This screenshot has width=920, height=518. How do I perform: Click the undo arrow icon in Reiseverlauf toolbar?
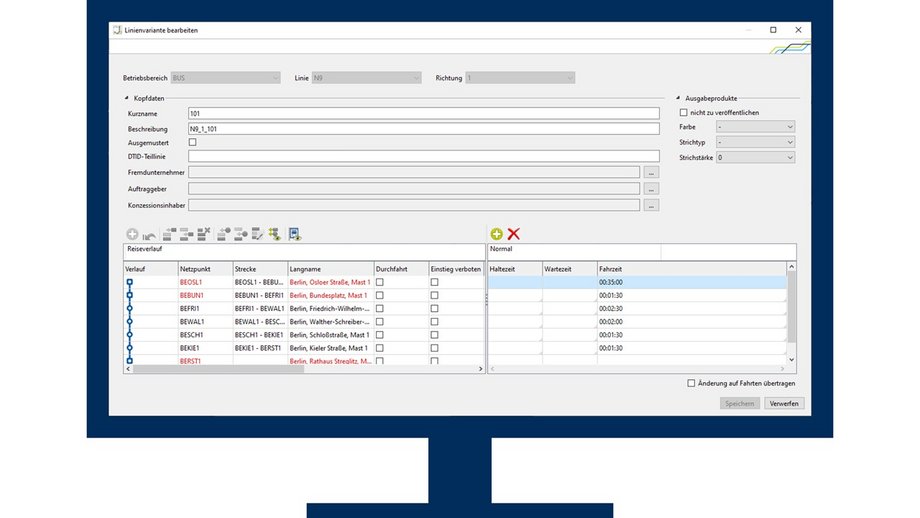(x=148, y=233)
